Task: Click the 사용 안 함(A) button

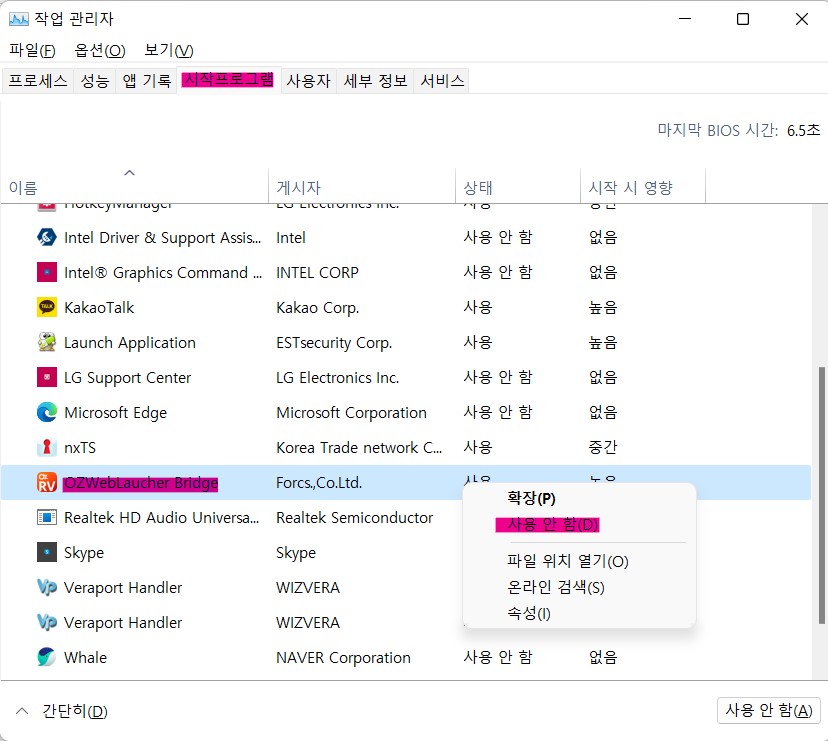Action: click(x=768, y=710)
